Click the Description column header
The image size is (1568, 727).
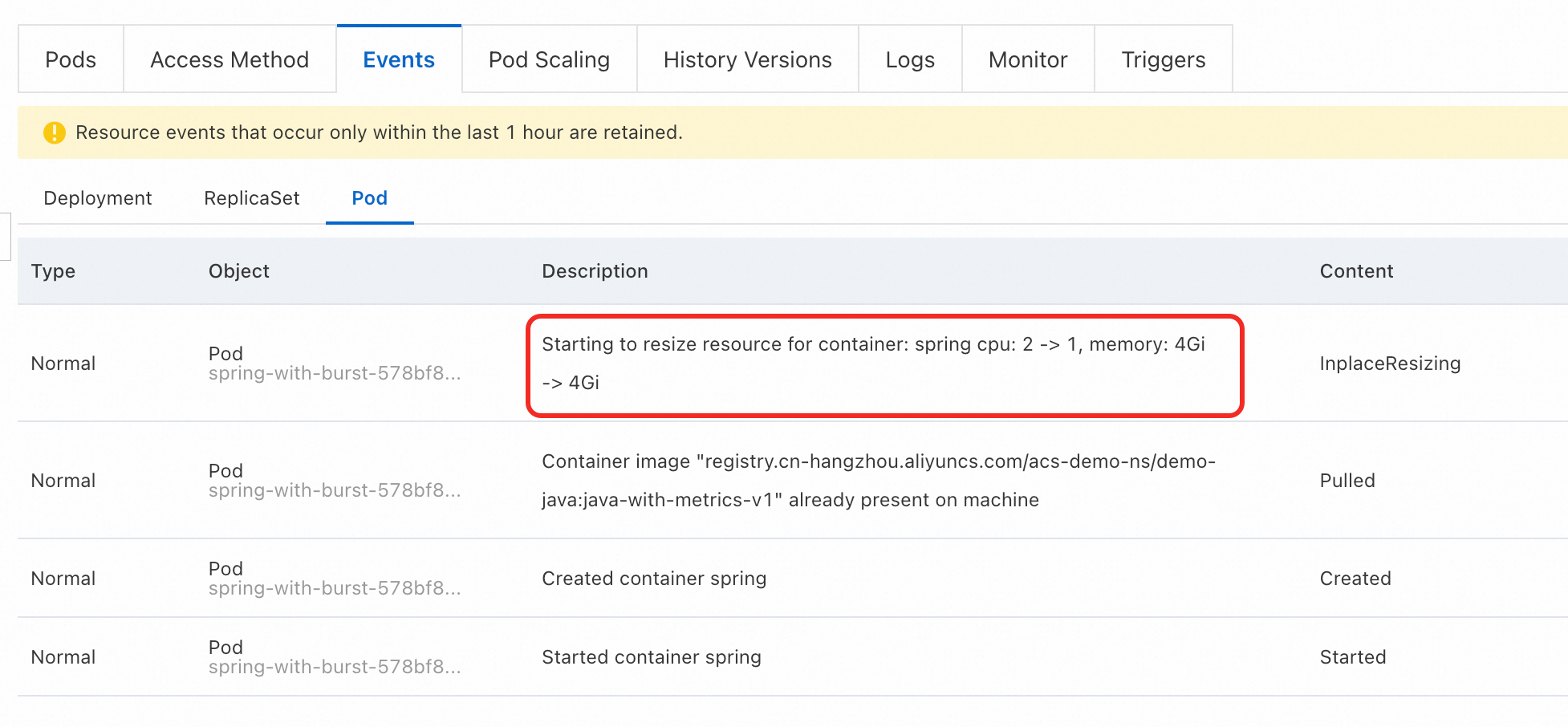pyautogui.click(x=595, y=271)
